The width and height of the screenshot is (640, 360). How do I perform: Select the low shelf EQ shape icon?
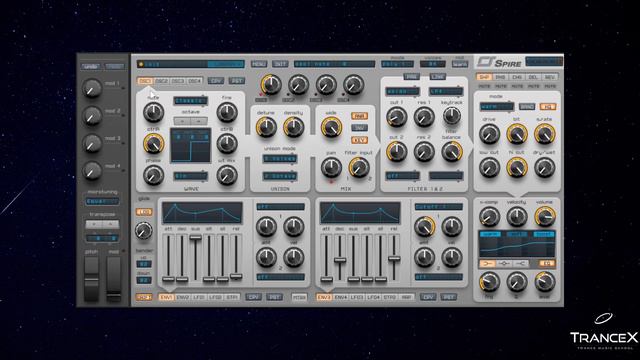click(x=487, y=264)
